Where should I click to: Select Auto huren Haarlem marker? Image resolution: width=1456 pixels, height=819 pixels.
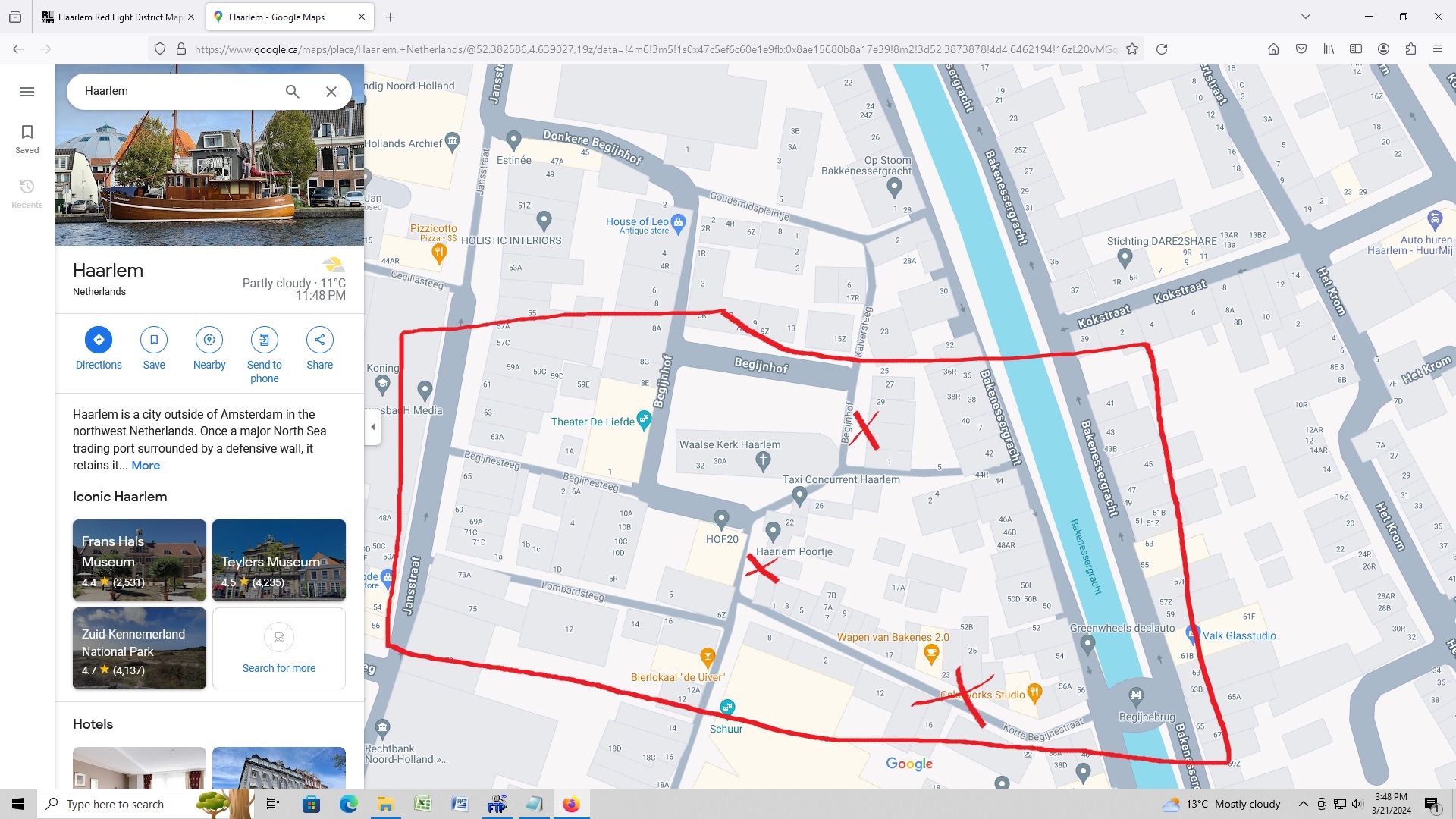point(1434,221)
